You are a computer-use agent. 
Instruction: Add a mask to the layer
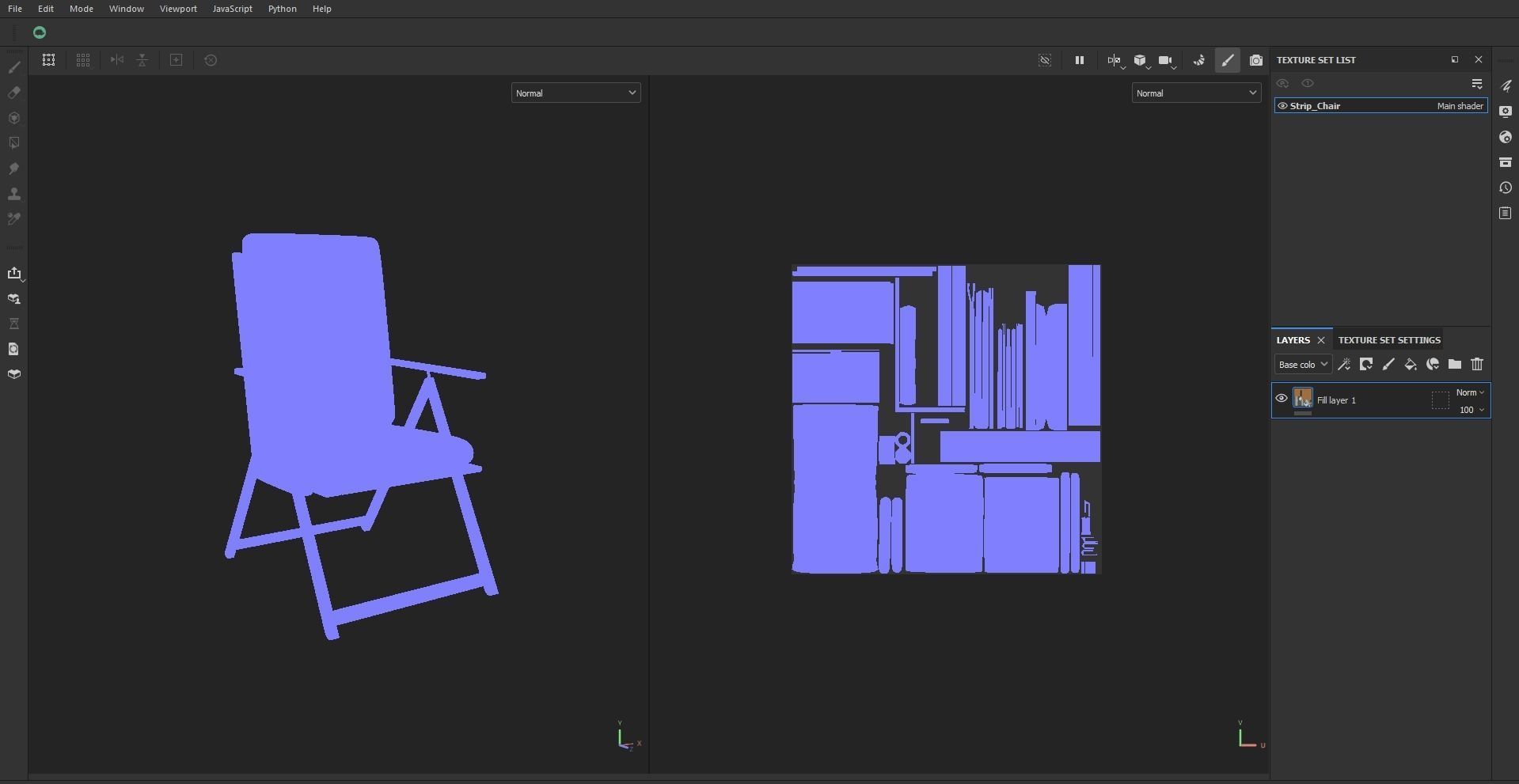point(1366,365)
